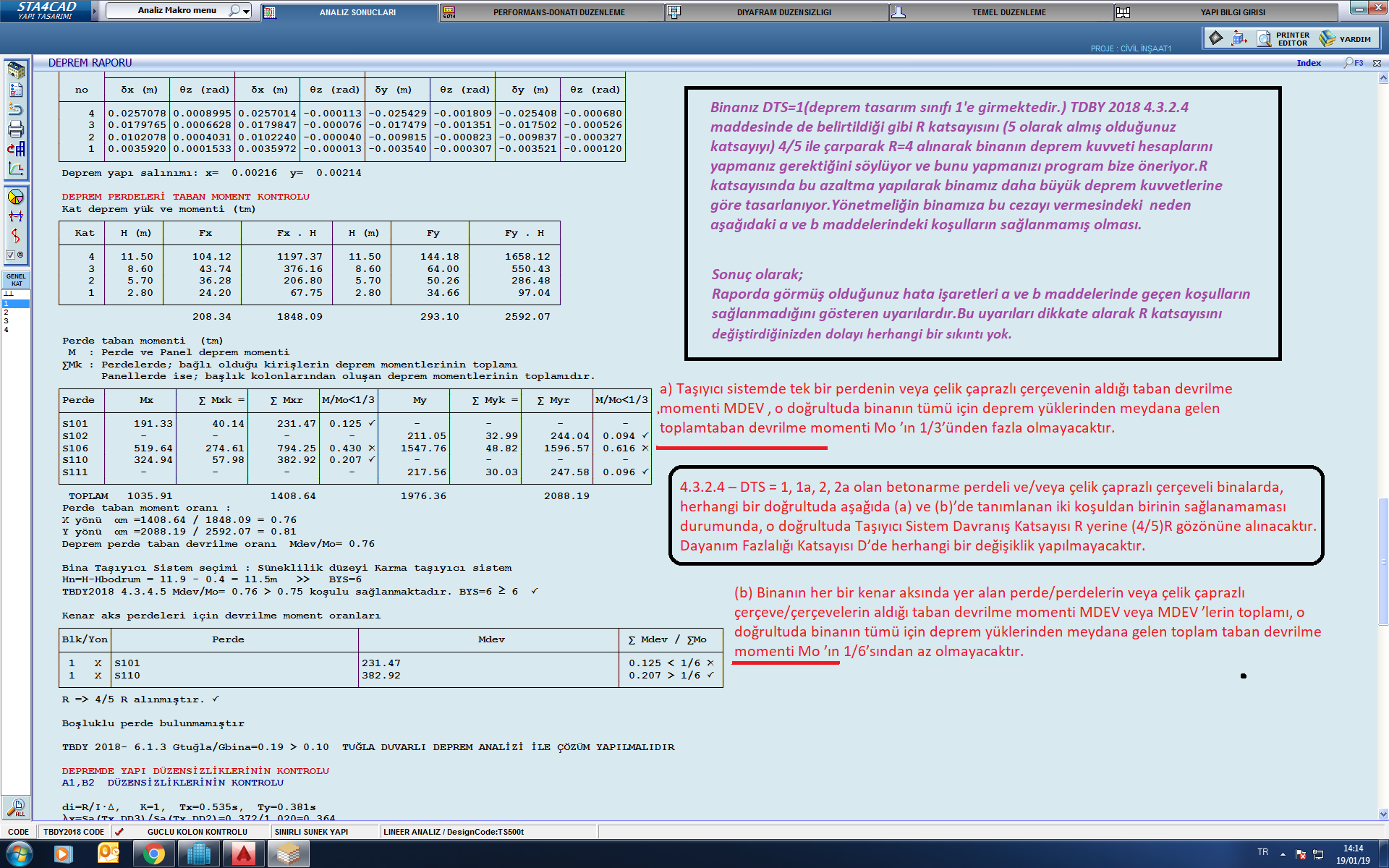
Task: Click the GENEL KAT button
Action: (x=16, y=280)
